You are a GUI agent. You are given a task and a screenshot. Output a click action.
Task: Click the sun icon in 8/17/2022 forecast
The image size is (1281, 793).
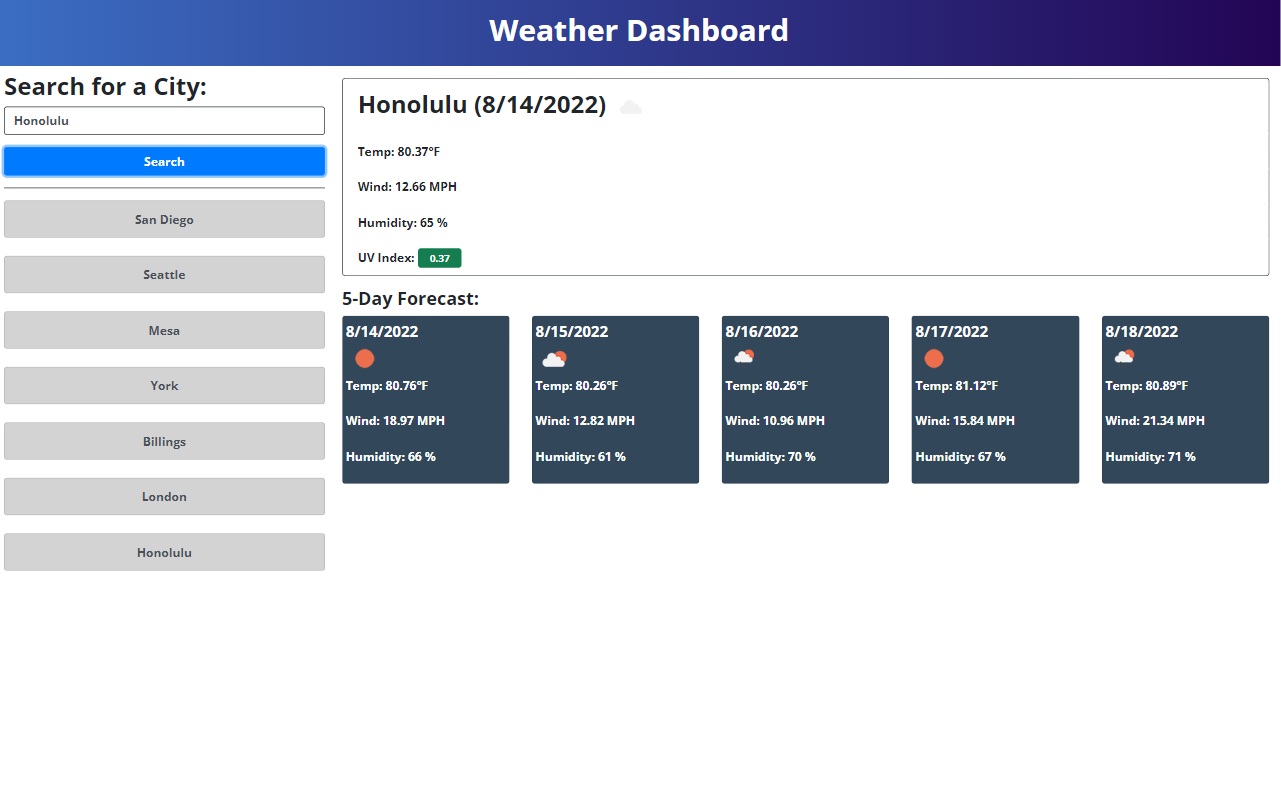[x=934, y=358]
